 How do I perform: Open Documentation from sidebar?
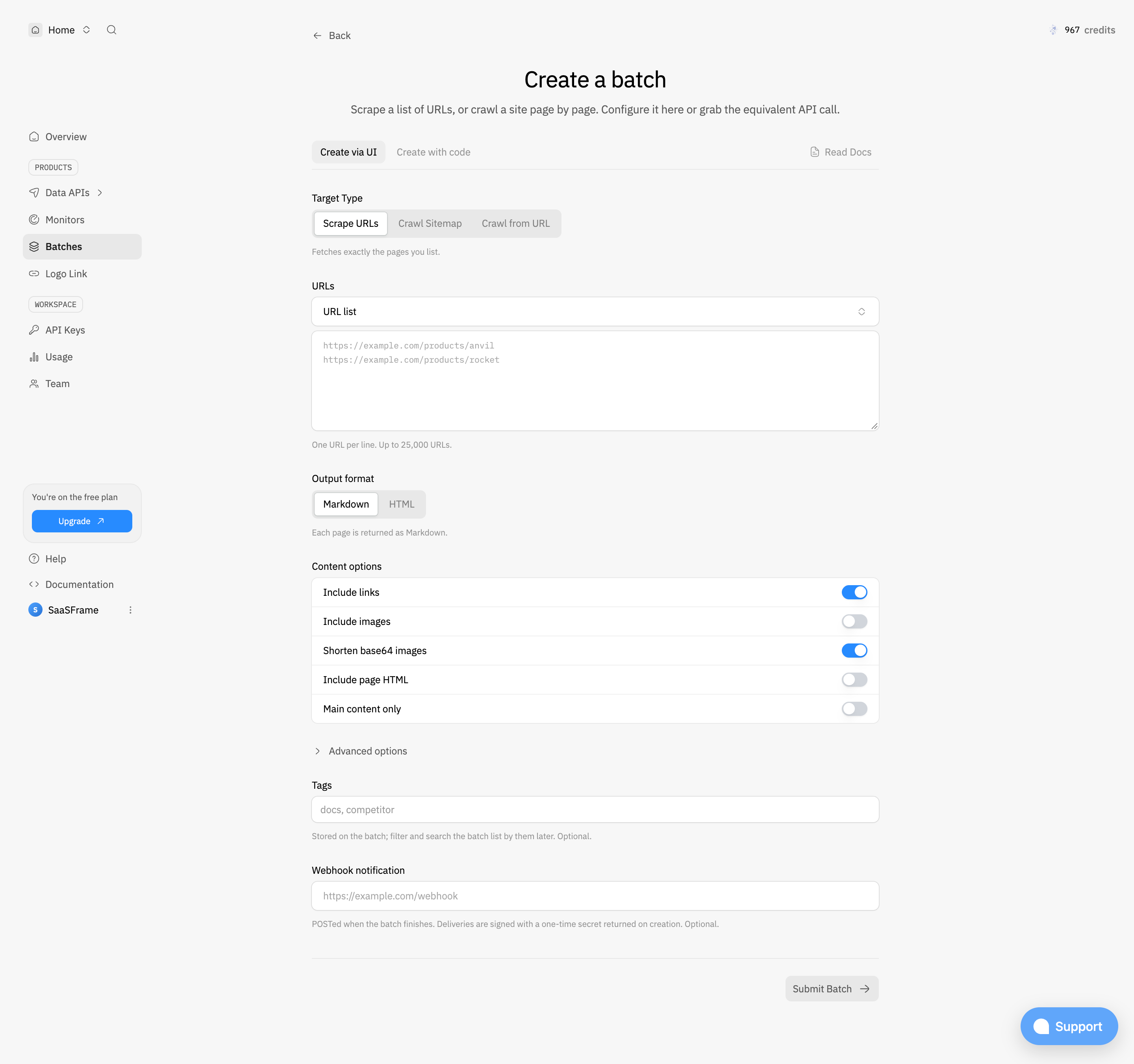pyautogui.click(x=82, y=584)
